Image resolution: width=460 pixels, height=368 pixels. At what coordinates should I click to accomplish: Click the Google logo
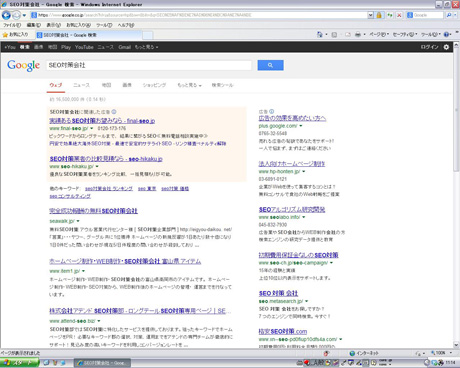[x=24, y=65]
